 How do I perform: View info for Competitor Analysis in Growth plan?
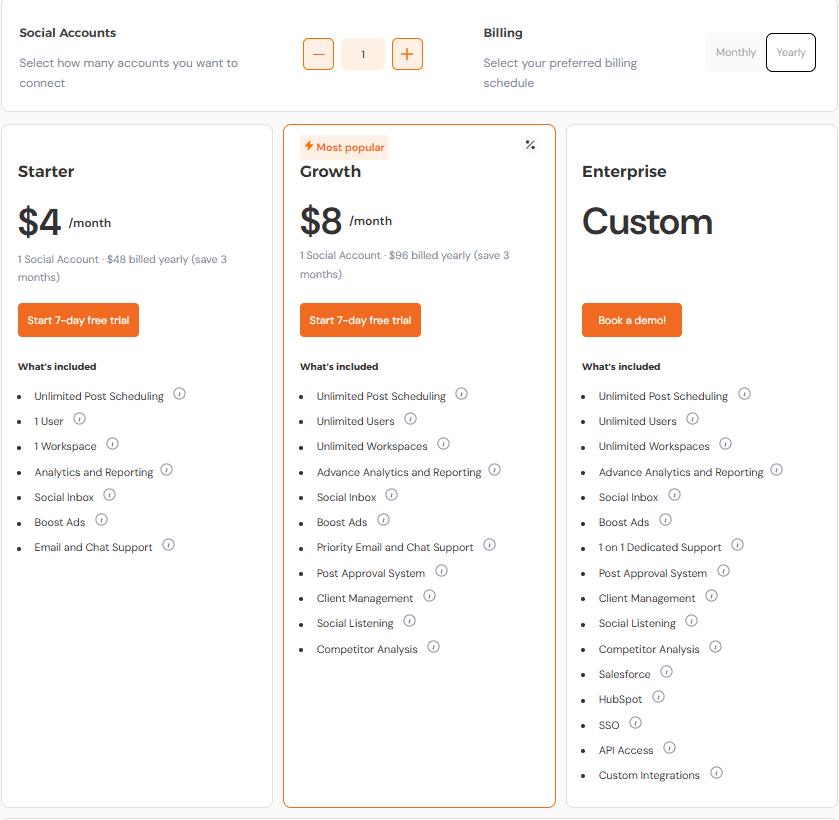[433, 647]
